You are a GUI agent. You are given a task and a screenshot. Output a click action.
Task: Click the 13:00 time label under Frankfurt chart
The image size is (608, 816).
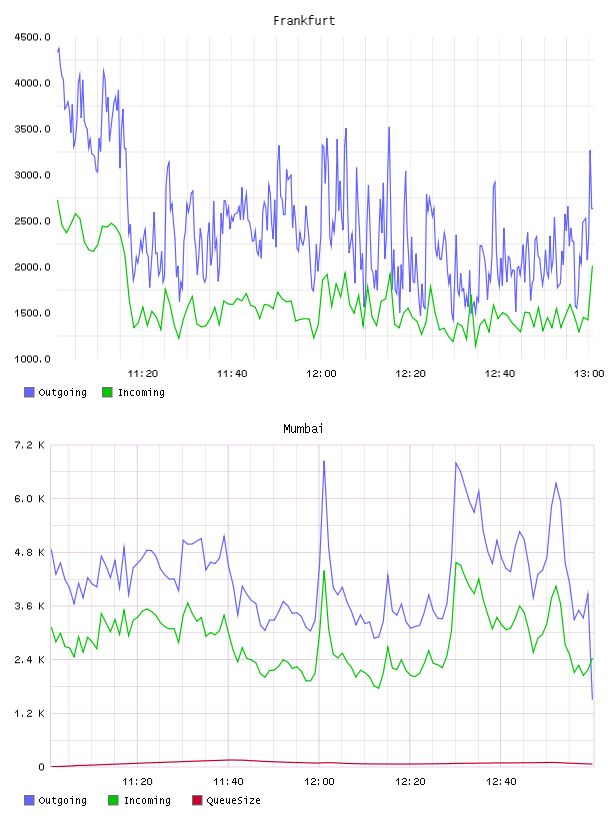click(x=589, y=374)
